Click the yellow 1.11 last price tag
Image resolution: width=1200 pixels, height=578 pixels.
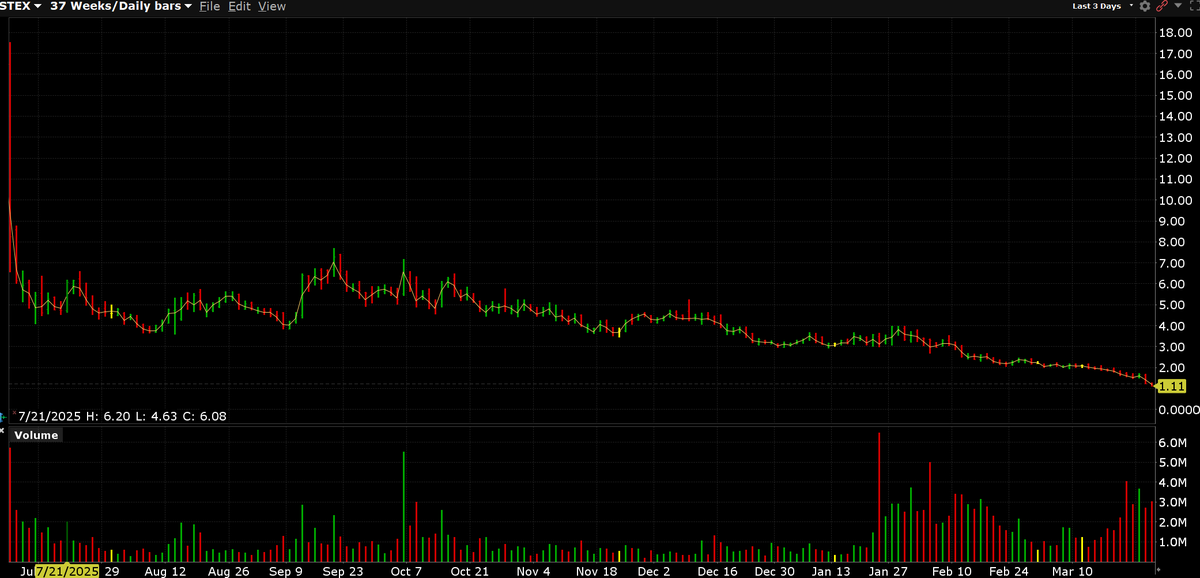pyautogui.click(x=1172, y=386)
